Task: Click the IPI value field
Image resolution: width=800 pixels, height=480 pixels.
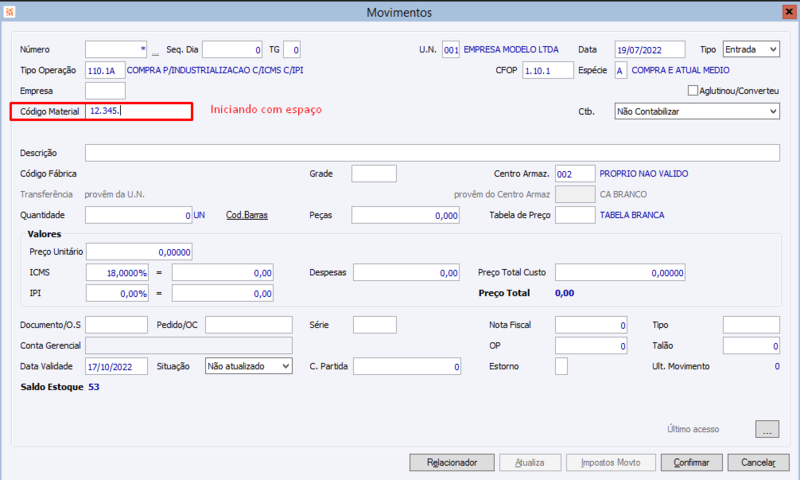Action: point(222,293)
